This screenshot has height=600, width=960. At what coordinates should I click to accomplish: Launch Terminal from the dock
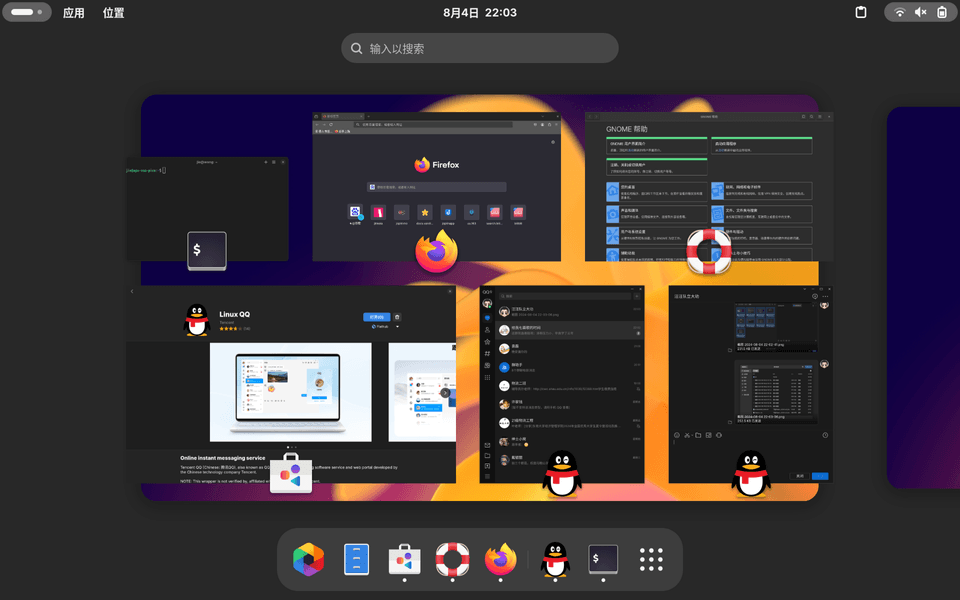click(603, 560)
